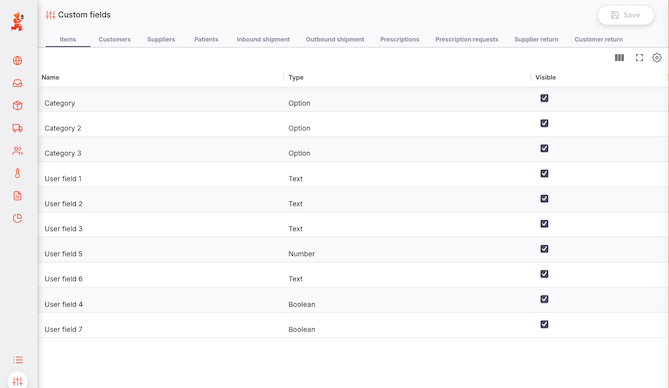This screenshot has height=388, width=669.
Task: Uncheck Visible for Category 3 row
Action: (544, 149)
